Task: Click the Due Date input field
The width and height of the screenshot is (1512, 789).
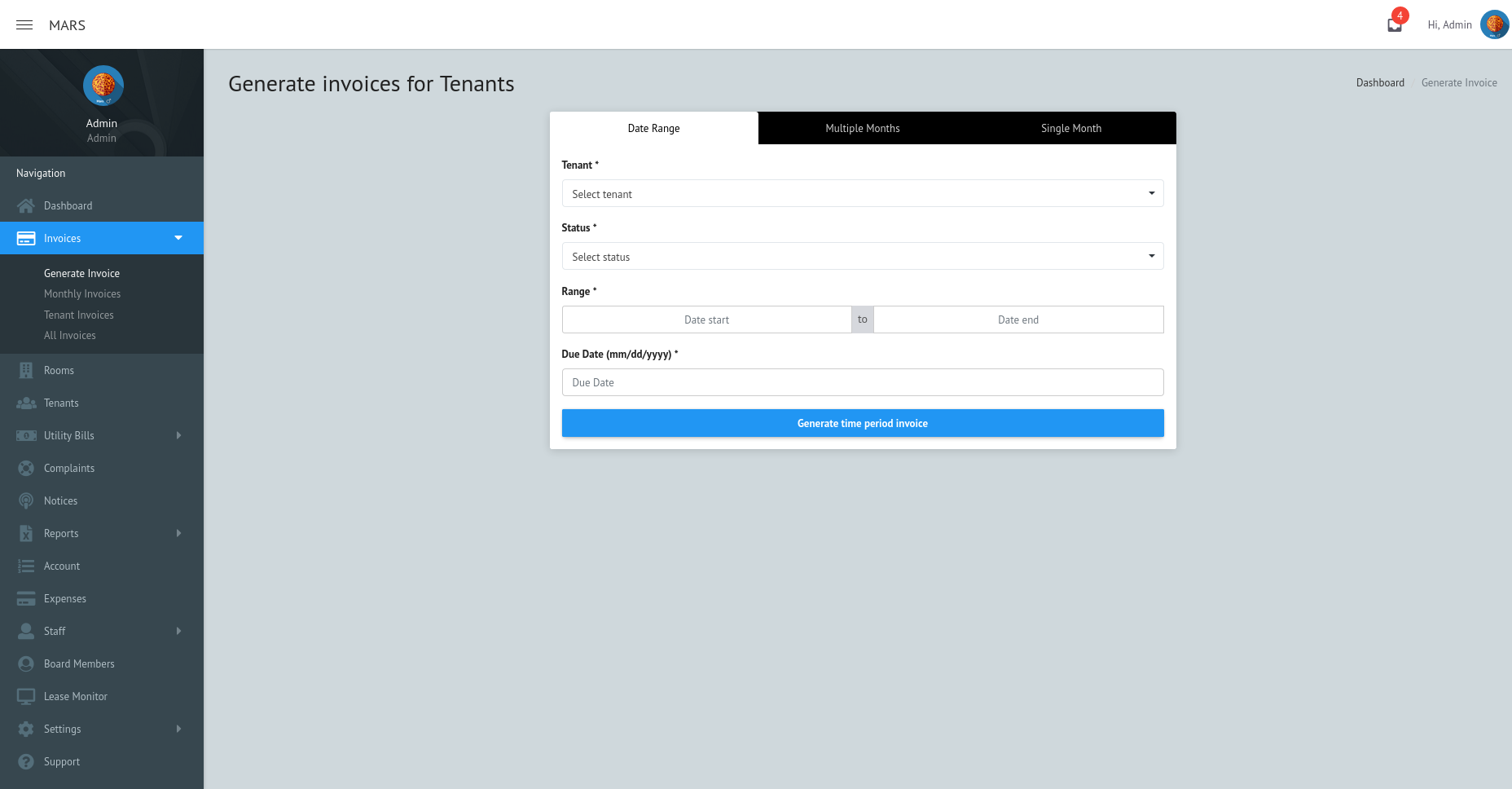Action: tap(862, 381)
